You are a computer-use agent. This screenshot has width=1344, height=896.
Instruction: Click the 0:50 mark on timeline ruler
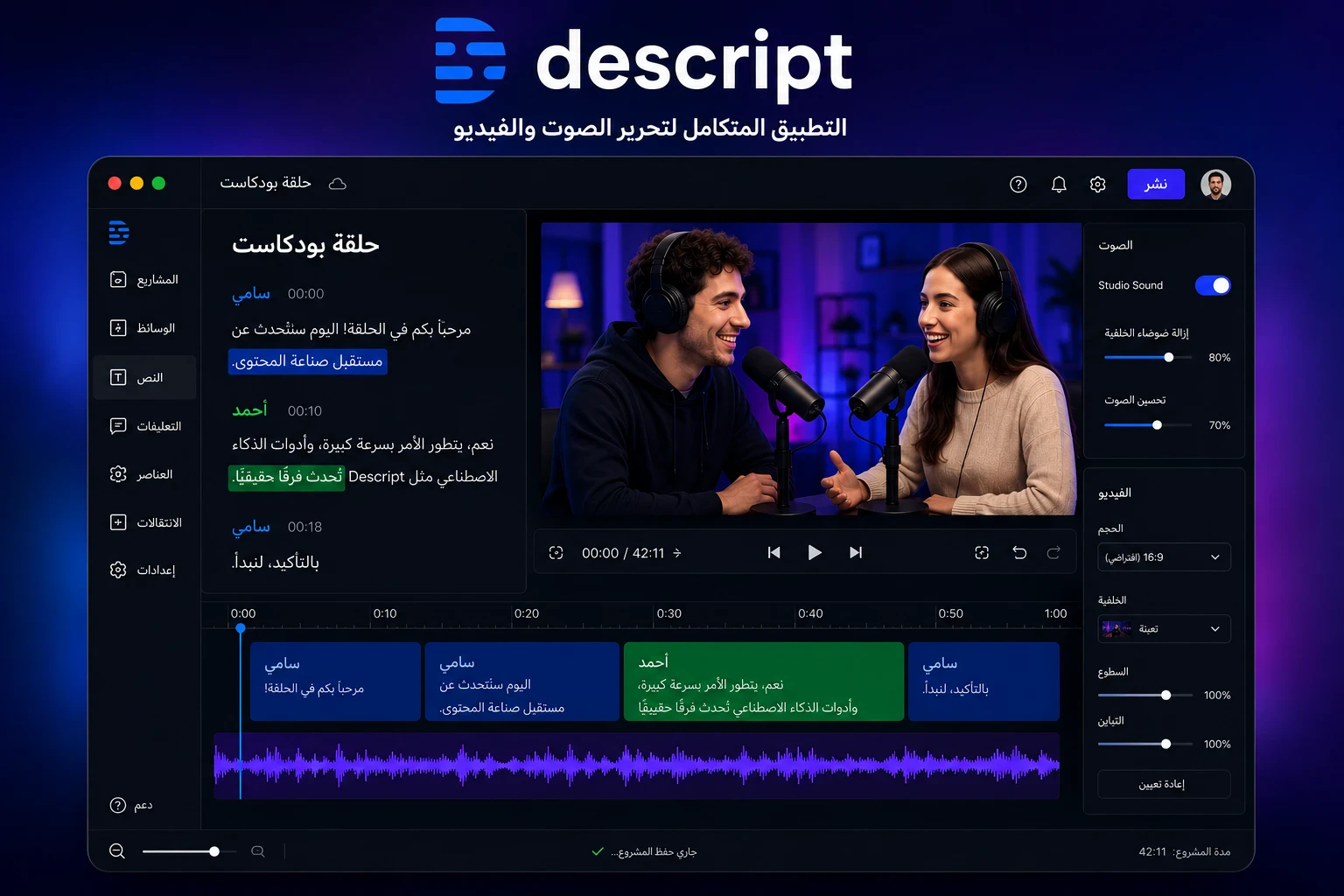pos(950,613)
